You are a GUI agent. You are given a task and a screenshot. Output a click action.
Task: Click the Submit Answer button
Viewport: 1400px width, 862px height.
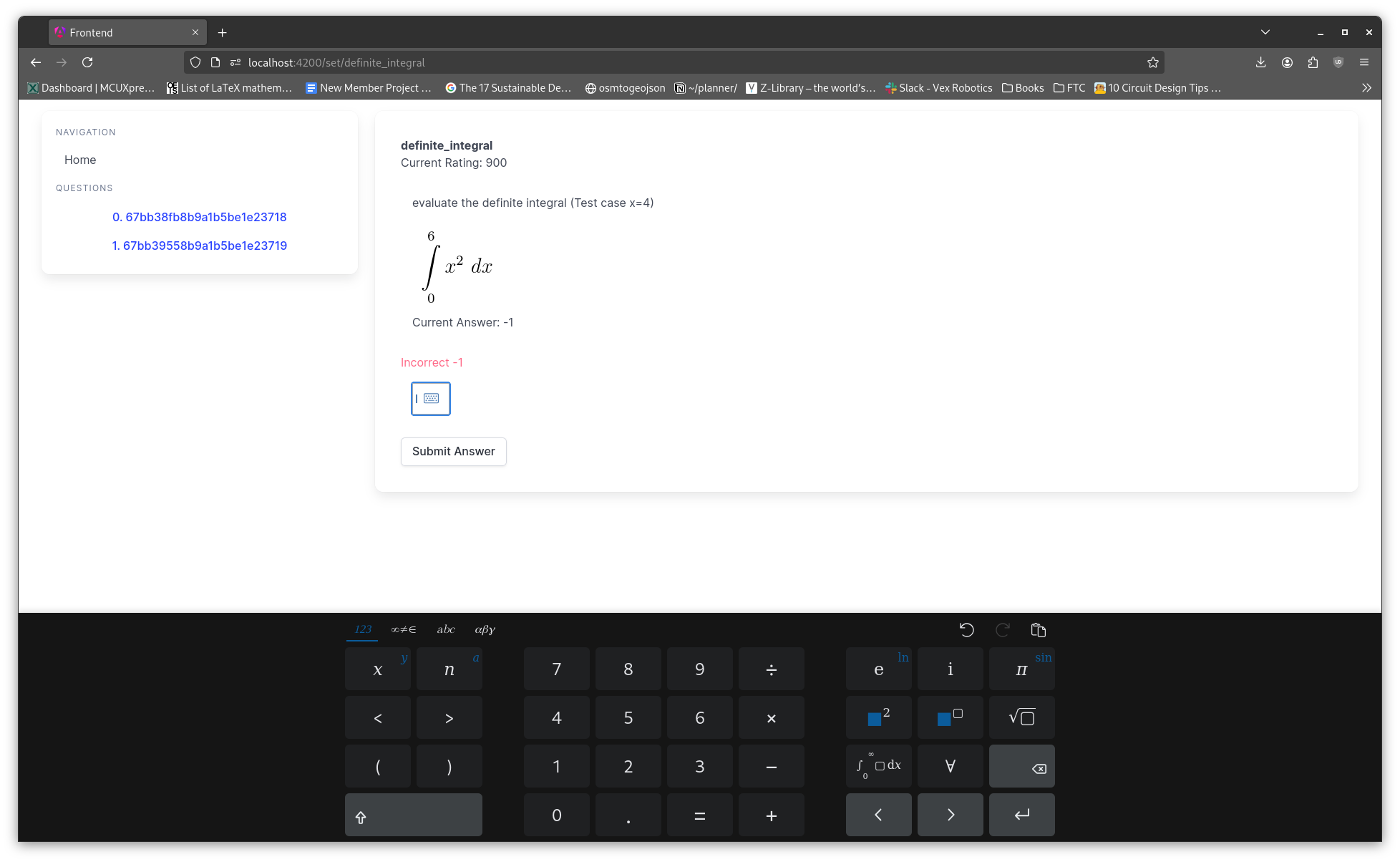point(453,452)
